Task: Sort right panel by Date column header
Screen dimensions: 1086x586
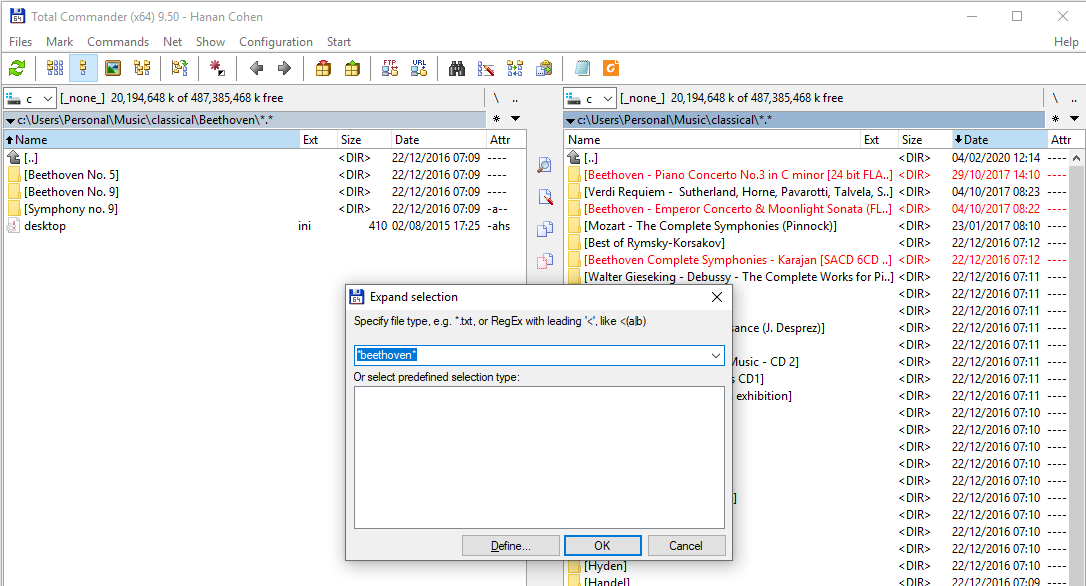Action: (998, 140)
